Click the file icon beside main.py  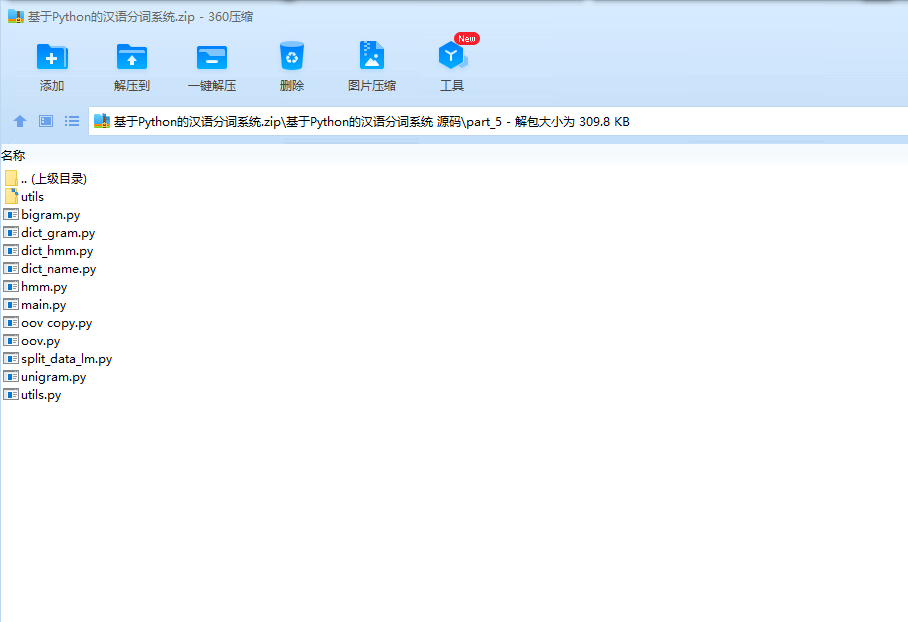pos(11,304)
